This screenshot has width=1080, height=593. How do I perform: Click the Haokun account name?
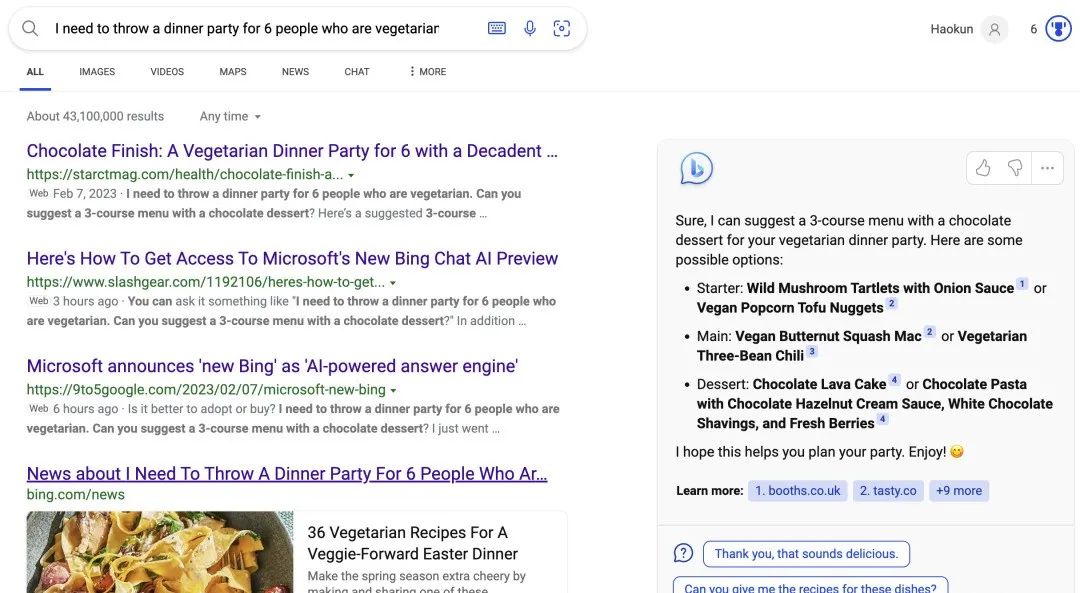click(951, 29)
